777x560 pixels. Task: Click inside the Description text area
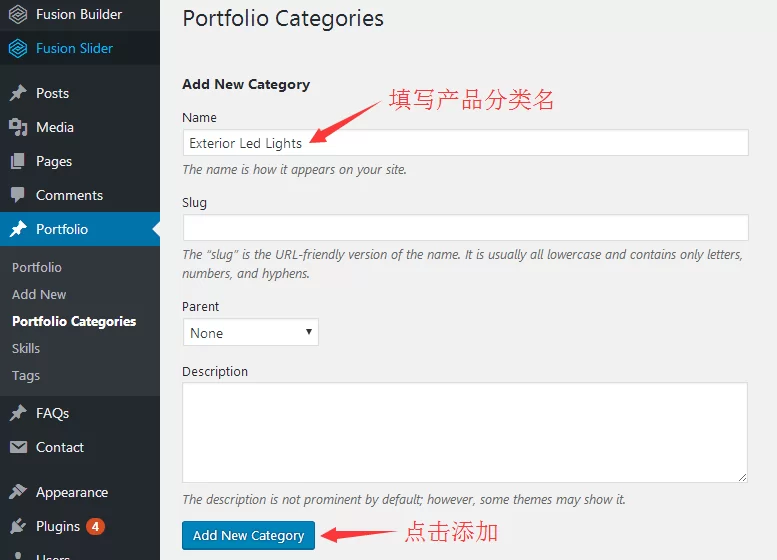(x=465, y=432)
